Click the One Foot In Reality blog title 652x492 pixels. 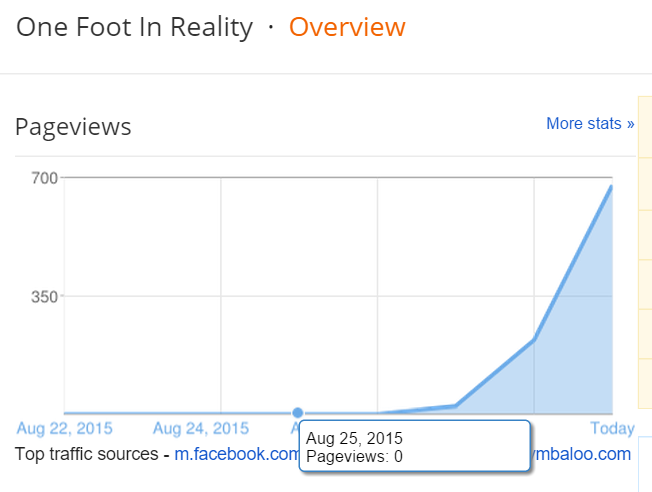point(134,27)
